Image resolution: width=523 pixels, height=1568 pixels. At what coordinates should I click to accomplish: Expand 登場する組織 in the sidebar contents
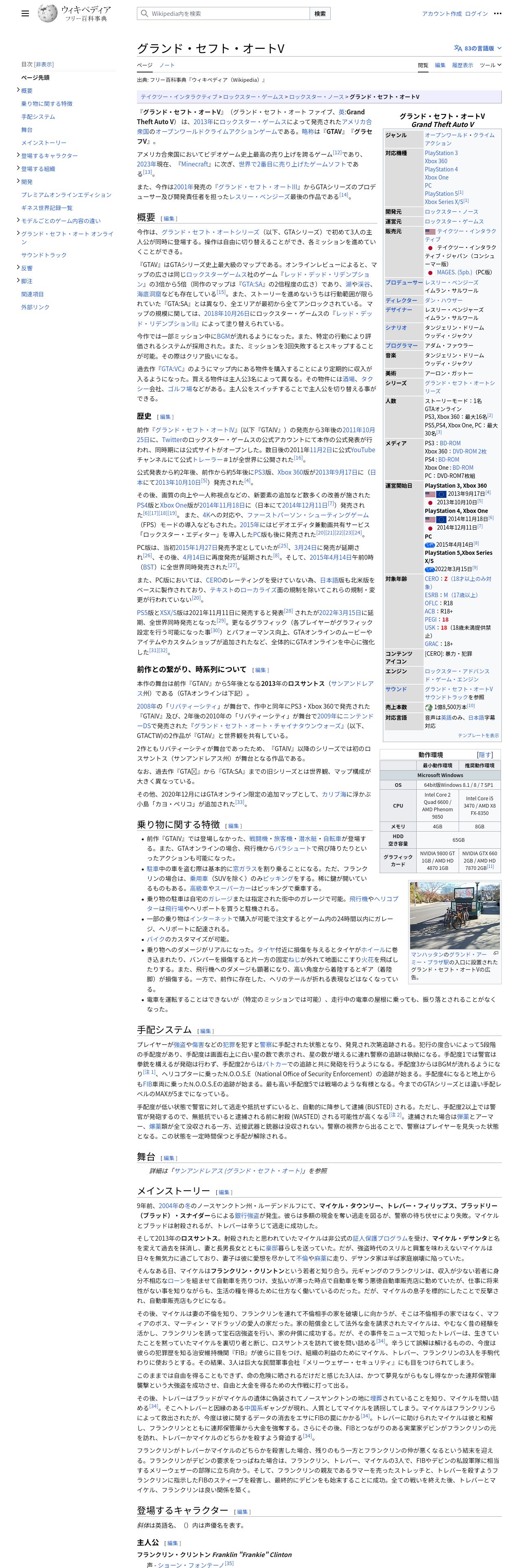tap(18, 169)
